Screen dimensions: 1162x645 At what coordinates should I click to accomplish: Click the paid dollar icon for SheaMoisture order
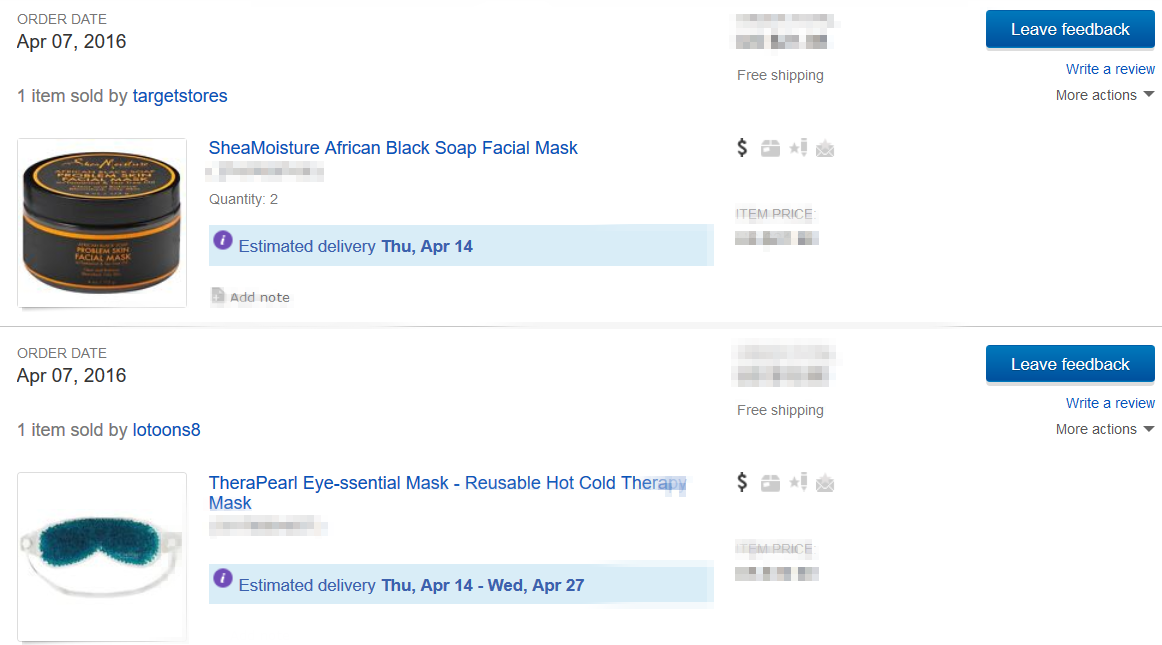(x=742, y=148)
